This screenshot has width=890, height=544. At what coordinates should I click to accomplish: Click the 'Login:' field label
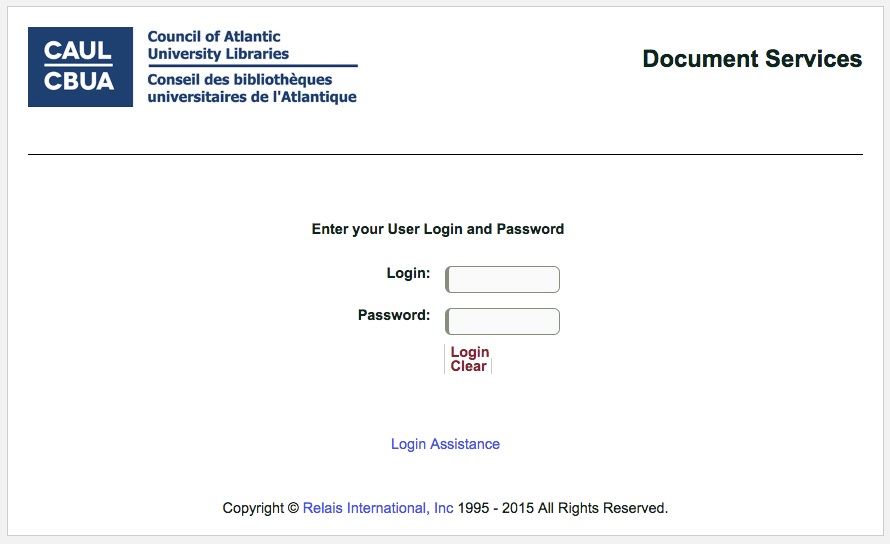(x=408, y=273)
